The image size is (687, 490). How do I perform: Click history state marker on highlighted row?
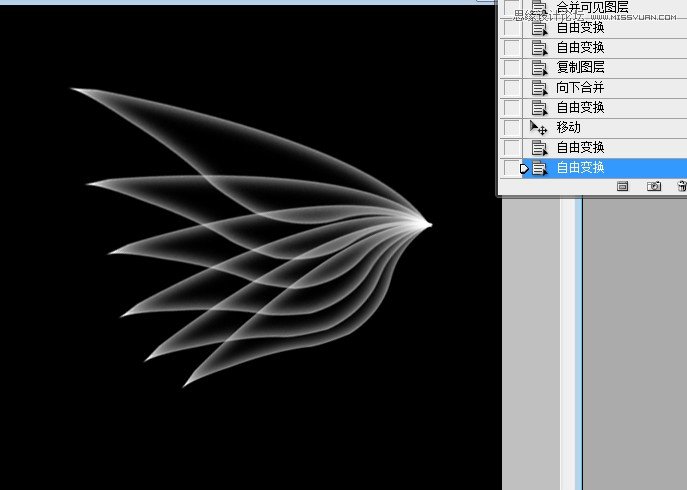[524, 168]
